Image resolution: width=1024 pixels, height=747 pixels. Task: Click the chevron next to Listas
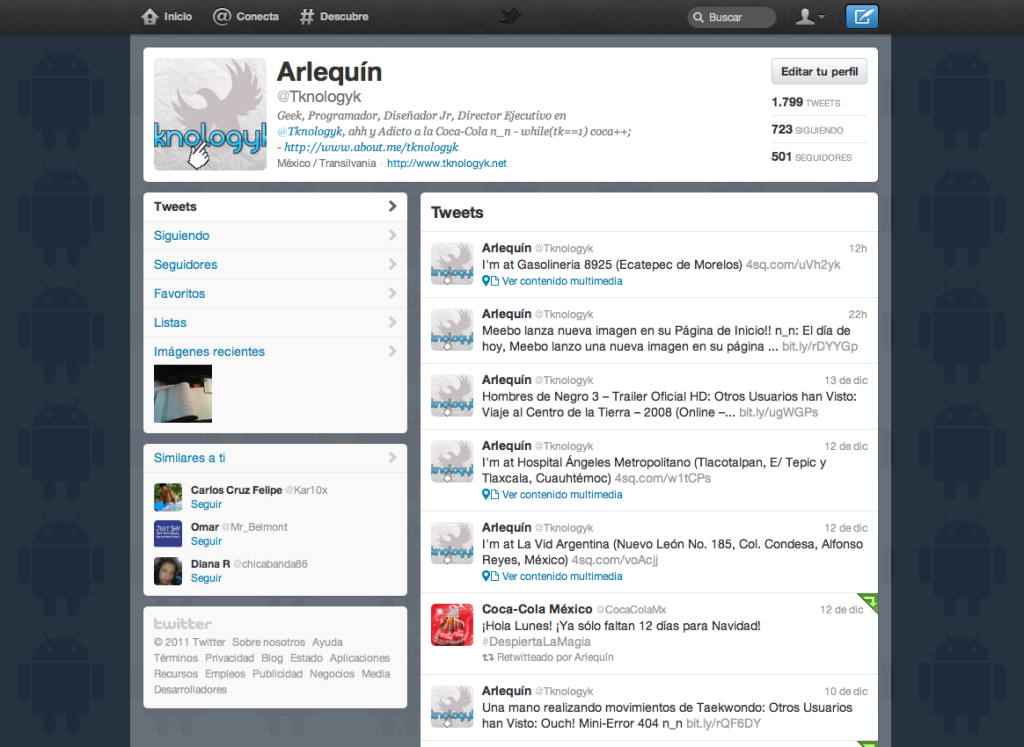pos(392,322)
